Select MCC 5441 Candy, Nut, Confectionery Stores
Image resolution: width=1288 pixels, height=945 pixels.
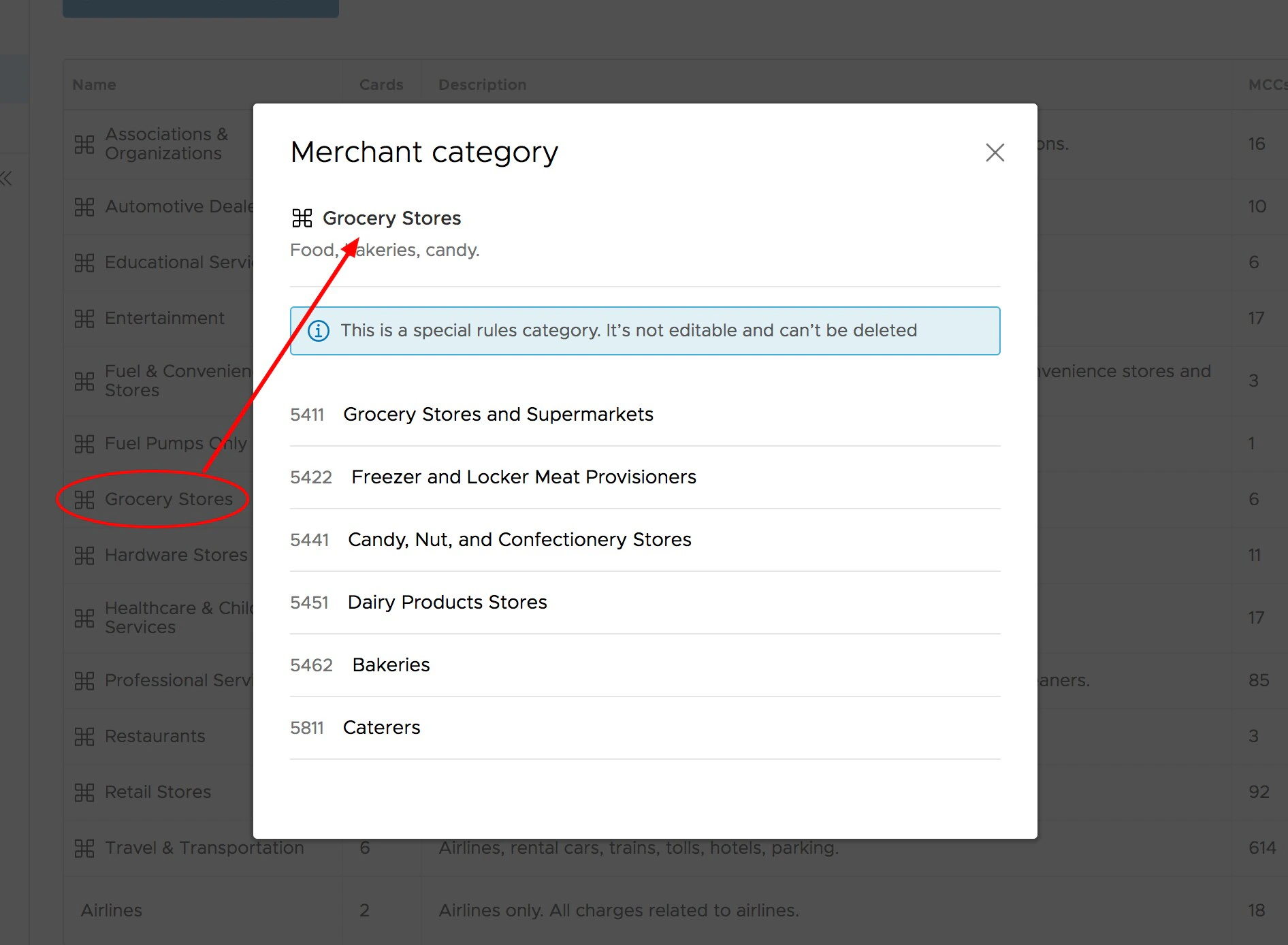click(x=645, y=540)
